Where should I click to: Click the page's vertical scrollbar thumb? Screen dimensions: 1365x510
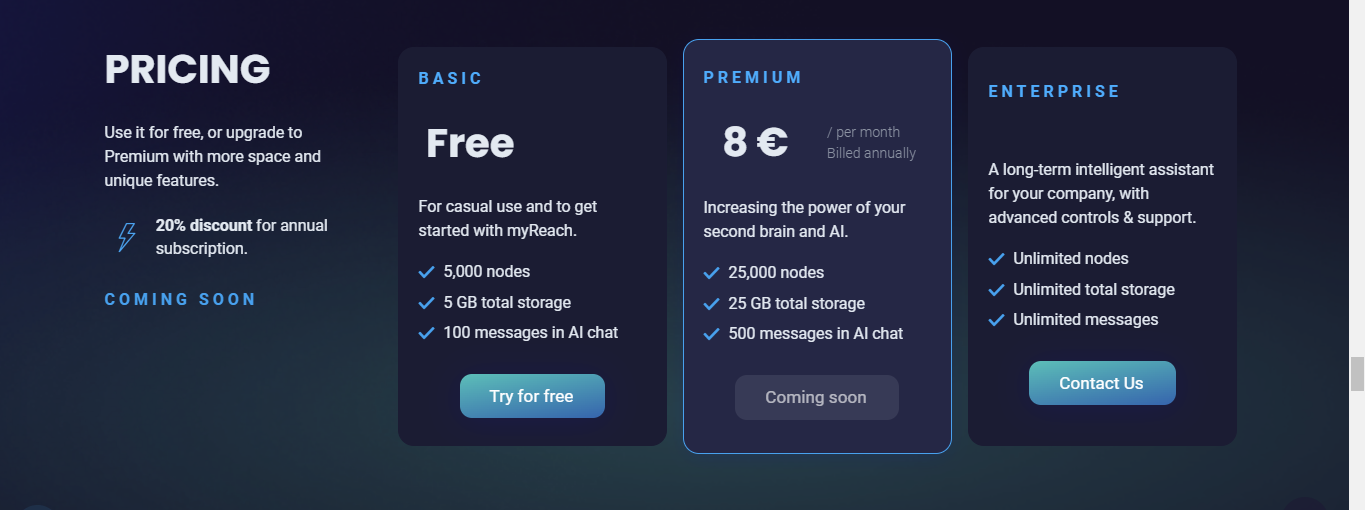[1357, 373]
